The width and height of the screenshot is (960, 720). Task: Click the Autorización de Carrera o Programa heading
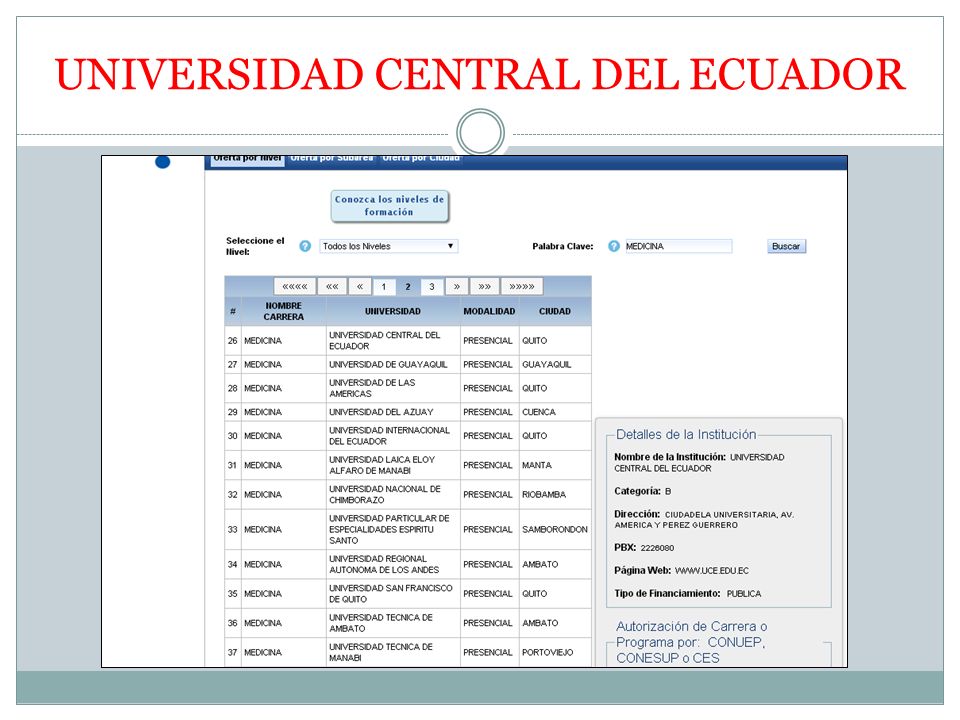691,642
